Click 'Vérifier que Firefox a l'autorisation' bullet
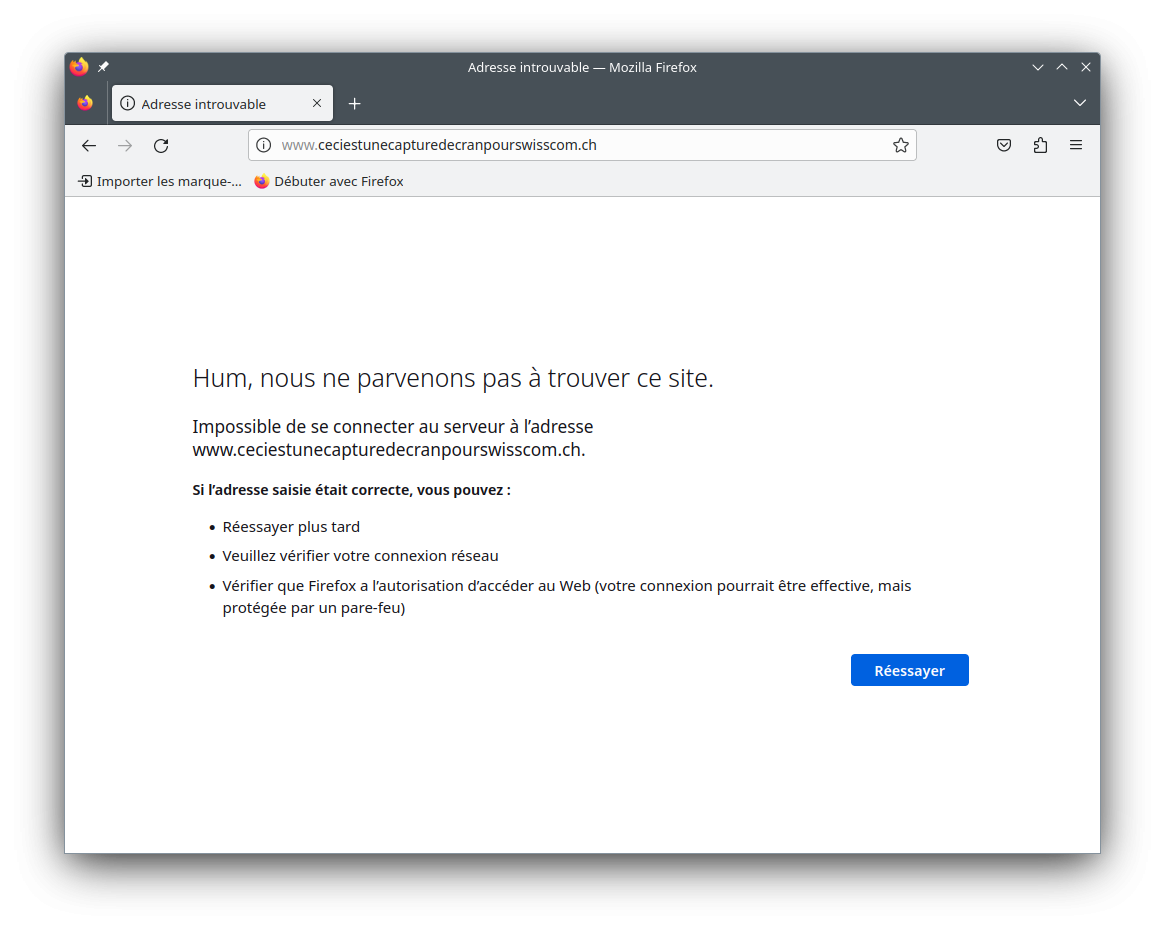This screenshot has height=930, width=1165. 567,596
